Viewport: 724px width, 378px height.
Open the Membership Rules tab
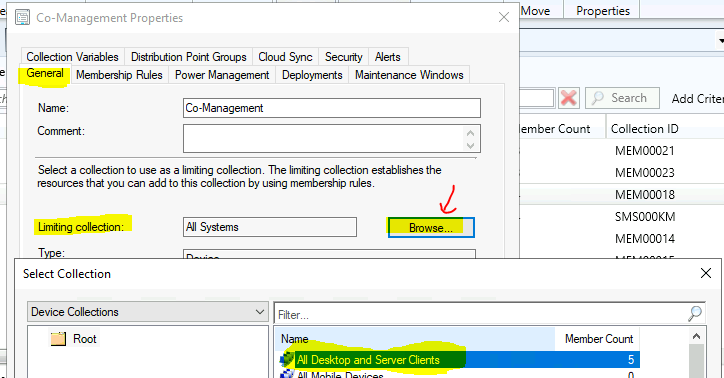click(119, 75)
